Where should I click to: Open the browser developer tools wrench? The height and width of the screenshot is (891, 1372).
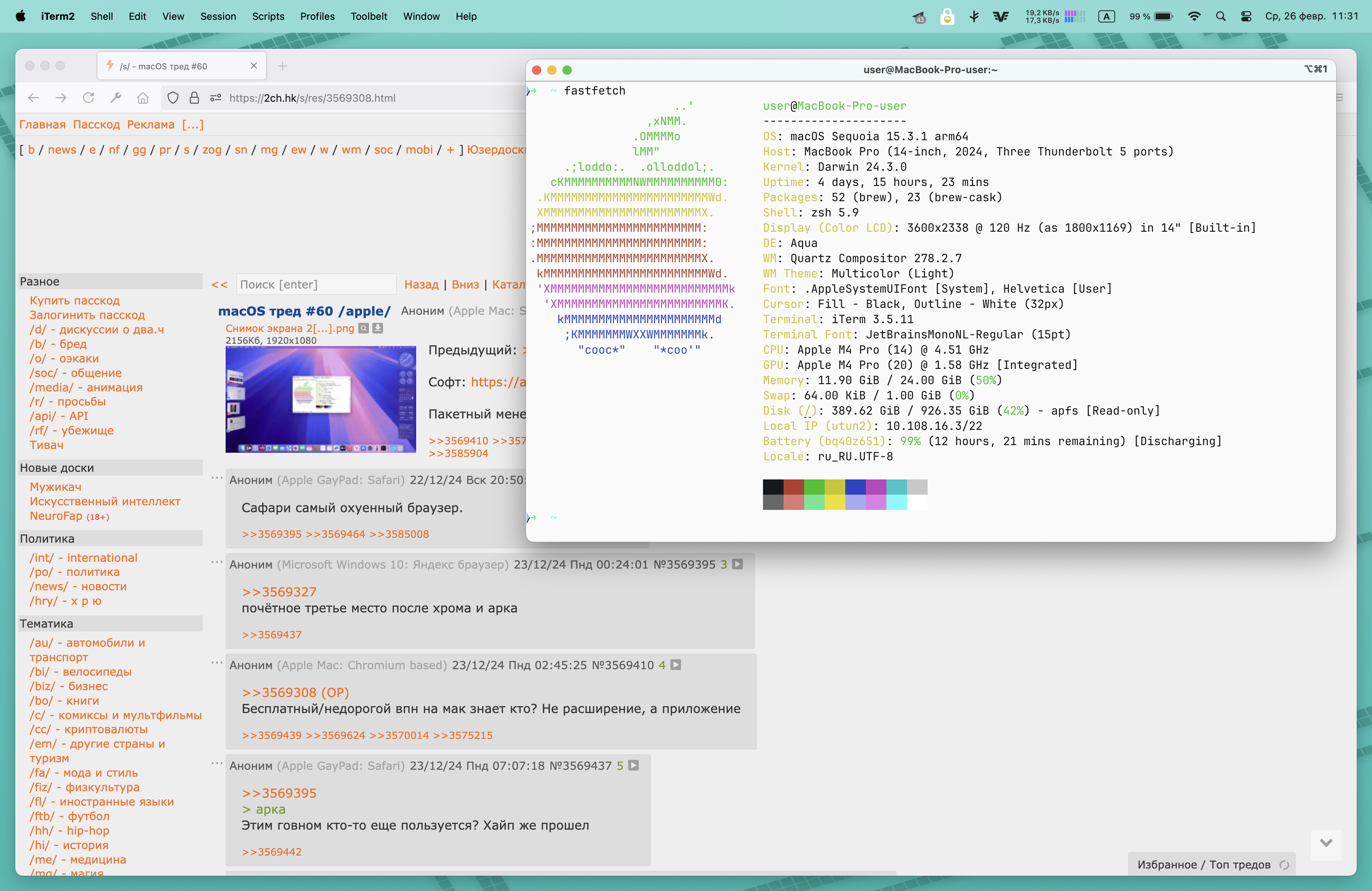pos(116,98)
